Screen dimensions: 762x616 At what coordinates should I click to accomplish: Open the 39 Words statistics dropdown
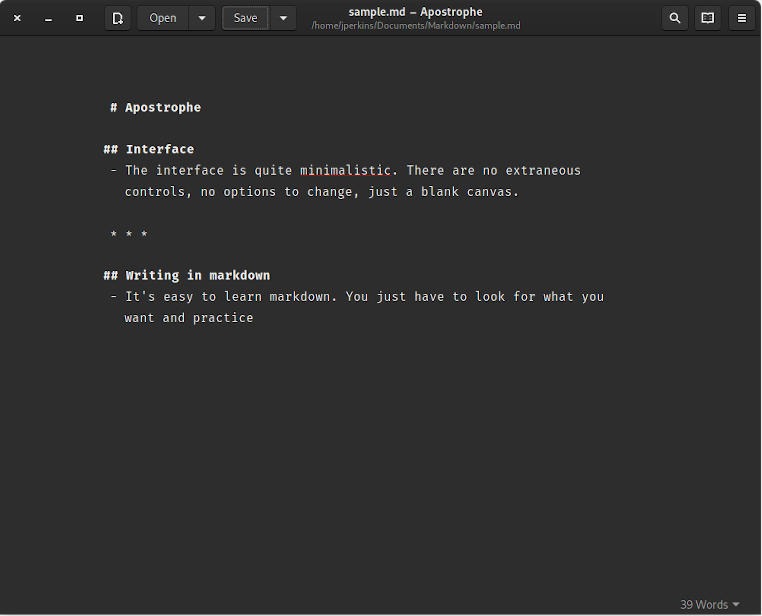[x=709, y=604]
